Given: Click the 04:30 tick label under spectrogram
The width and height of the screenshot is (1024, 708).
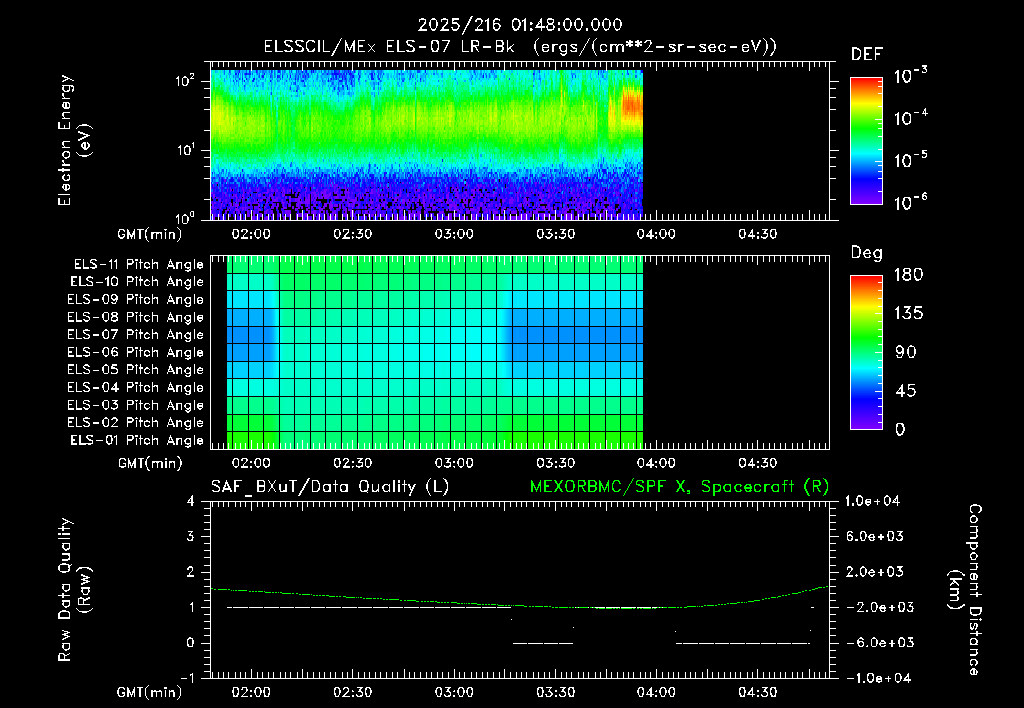Looking at the screenshot, I should [x=758, y=234].
